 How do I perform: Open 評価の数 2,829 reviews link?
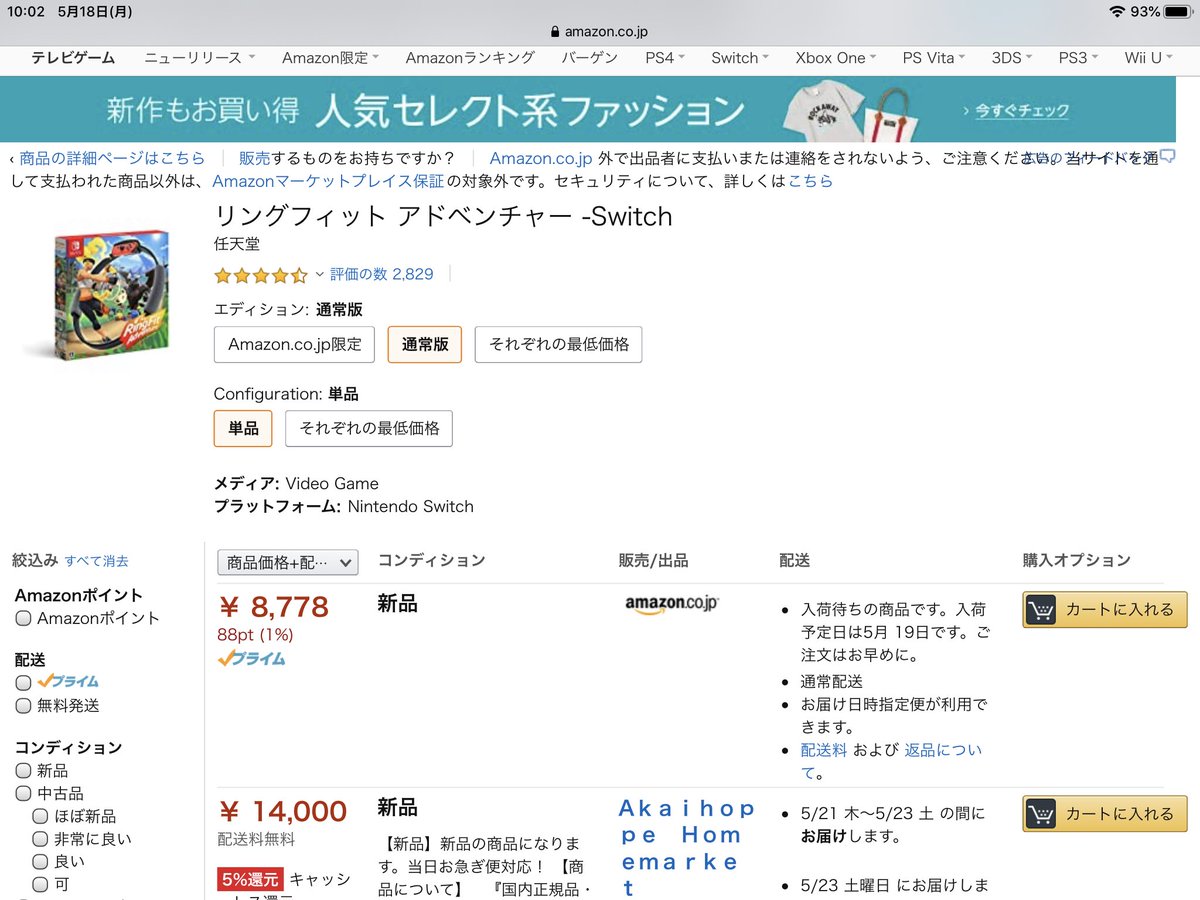pos(382,274)
